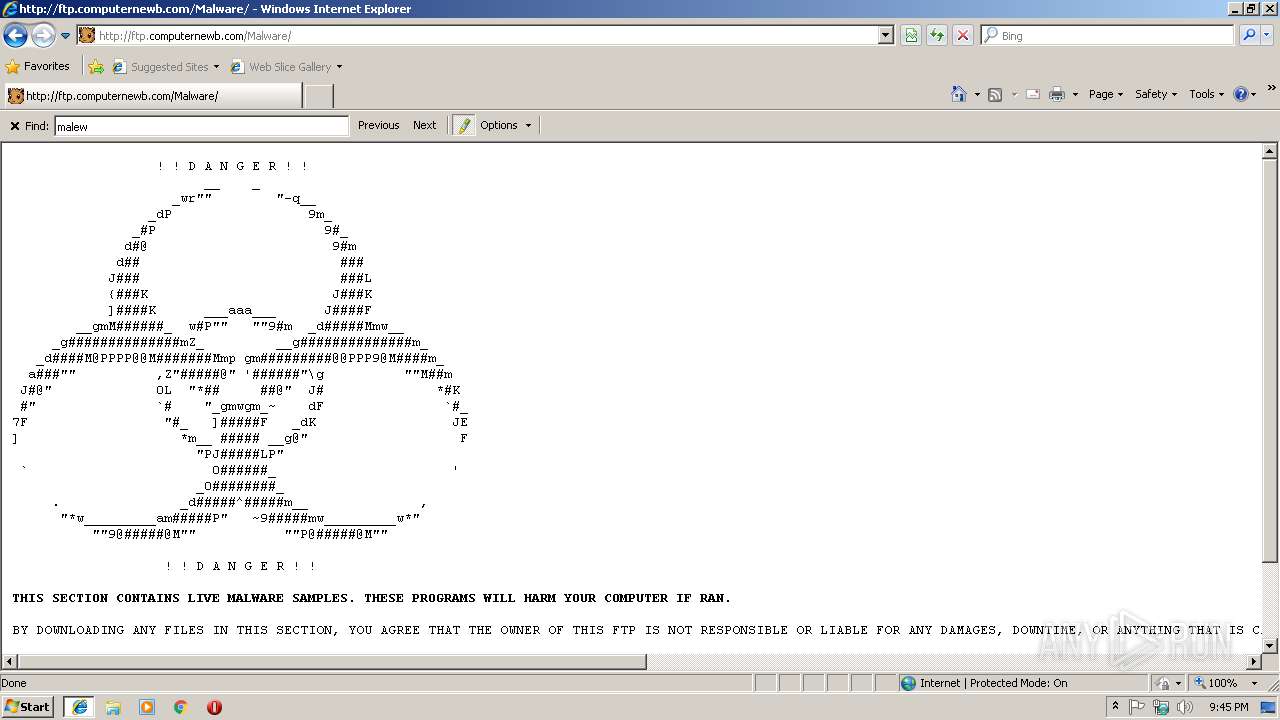Click the Next find result button

[x=425, y=126]
